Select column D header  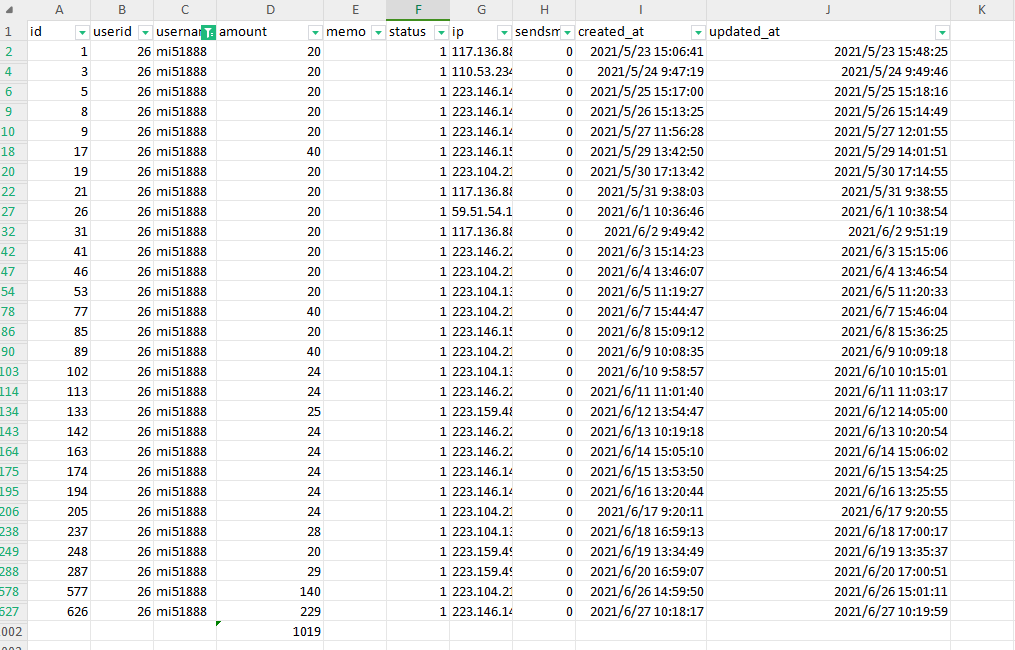coord(270,10)
